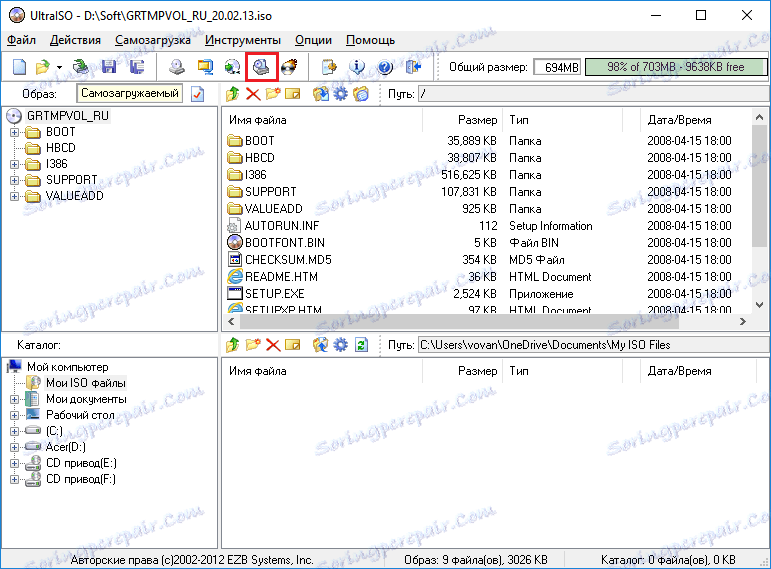The height and width of the screenshot is (569, 771).
Task: Click red Delete X in Каталог toolbar
Action: tap(273, 345)
